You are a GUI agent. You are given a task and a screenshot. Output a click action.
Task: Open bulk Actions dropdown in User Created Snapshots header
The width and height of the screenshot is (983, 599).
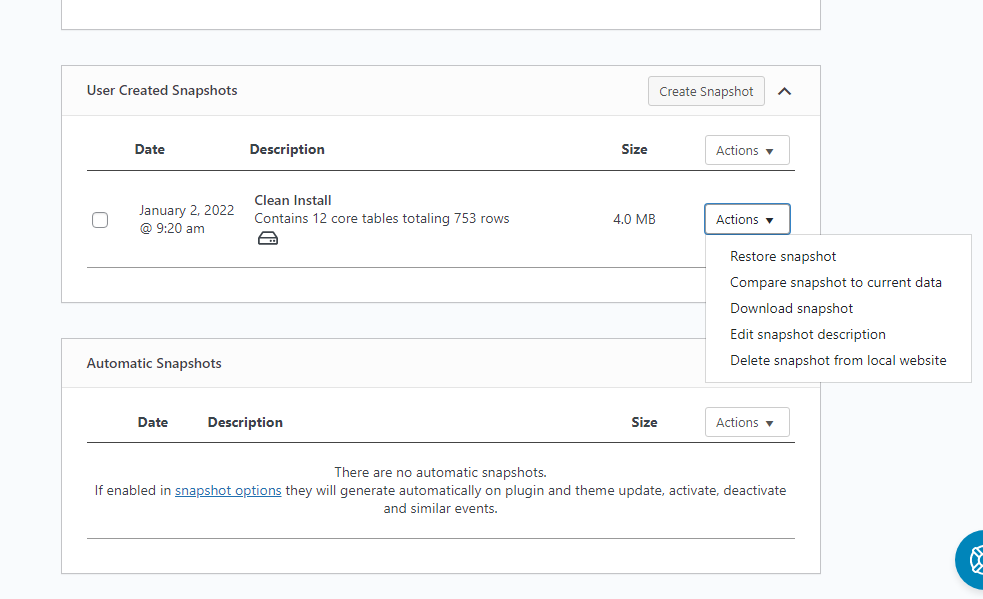click(x=746, y=150)
